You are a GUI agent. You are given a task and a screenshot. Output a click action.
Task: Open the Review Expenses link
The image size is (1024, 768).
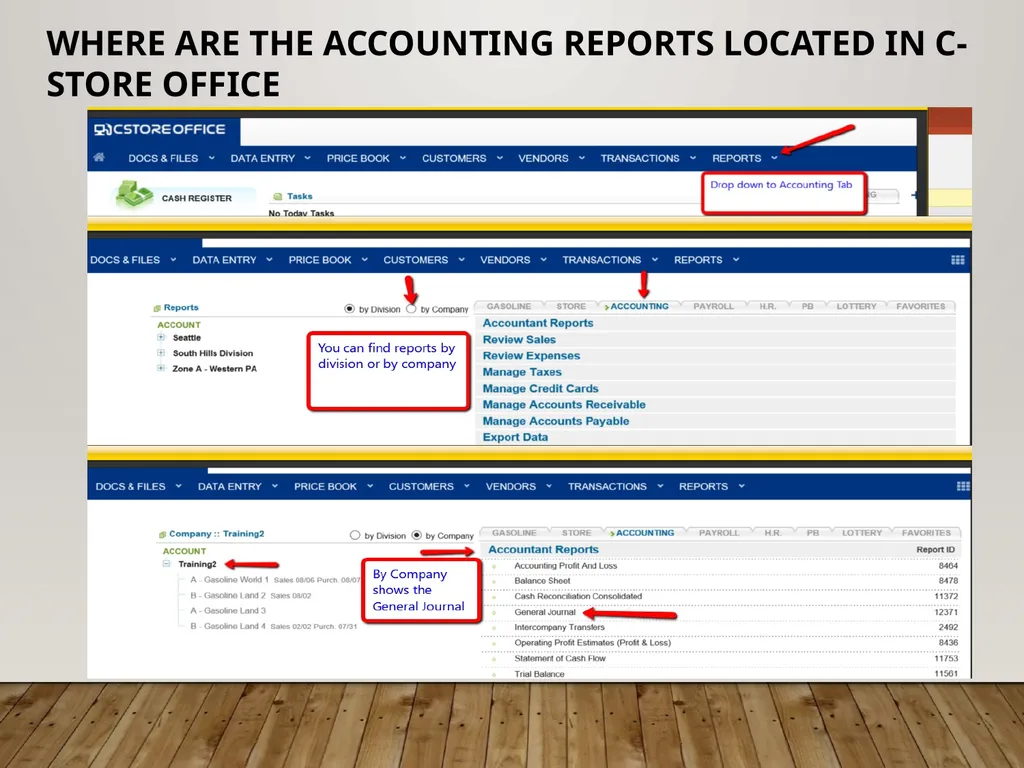[531, 356]
